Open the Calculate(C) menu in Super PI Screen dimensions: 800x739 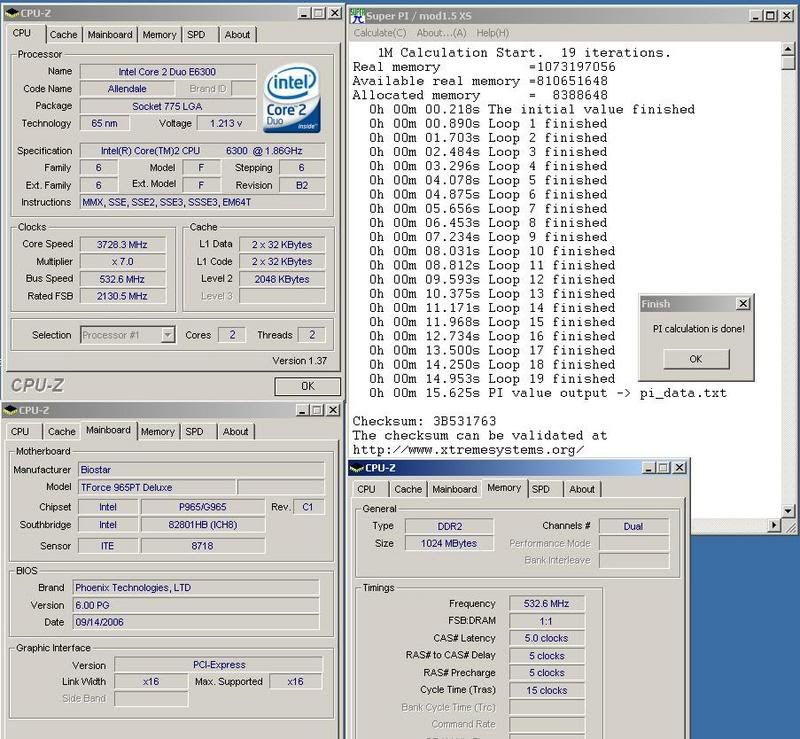(x=380, y=33)
